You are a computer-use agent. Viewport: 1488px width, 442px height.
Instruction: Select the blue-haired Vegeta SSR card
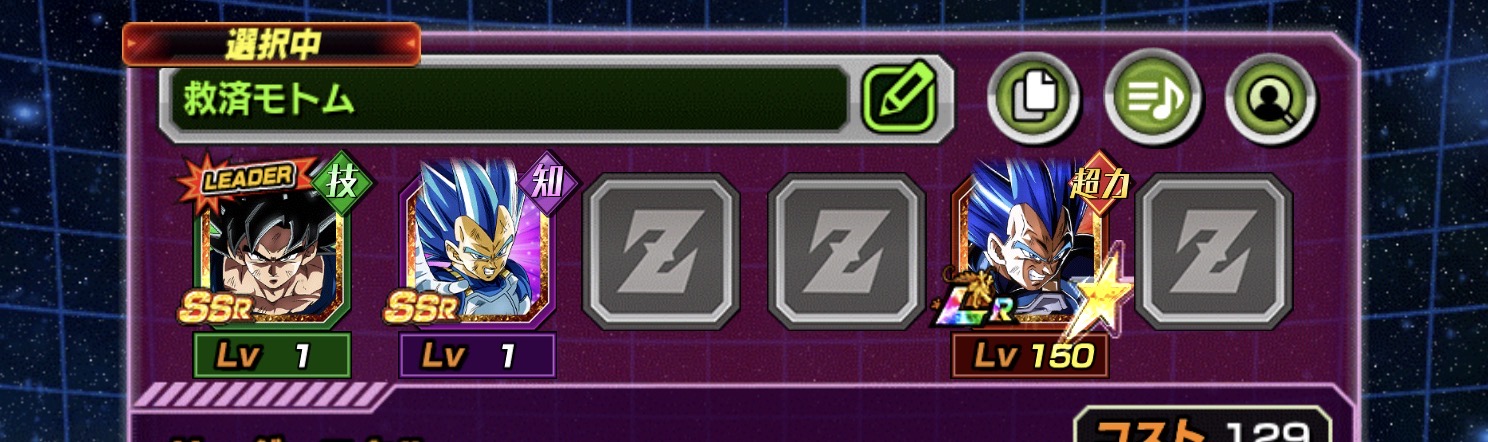click(475, 248)
